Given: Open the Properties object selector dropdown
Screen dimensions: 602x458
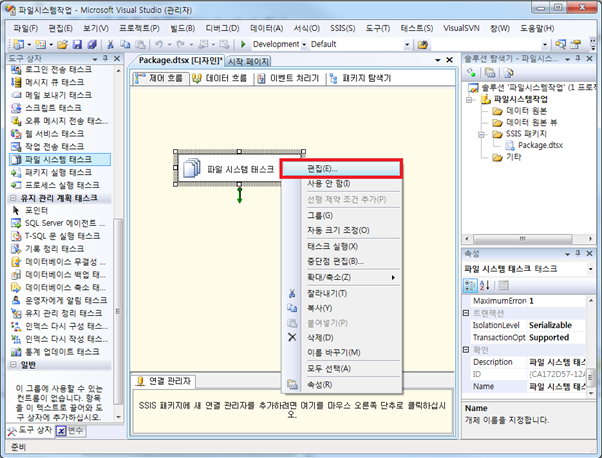Looking at the screenshot, I should point(590,269).
